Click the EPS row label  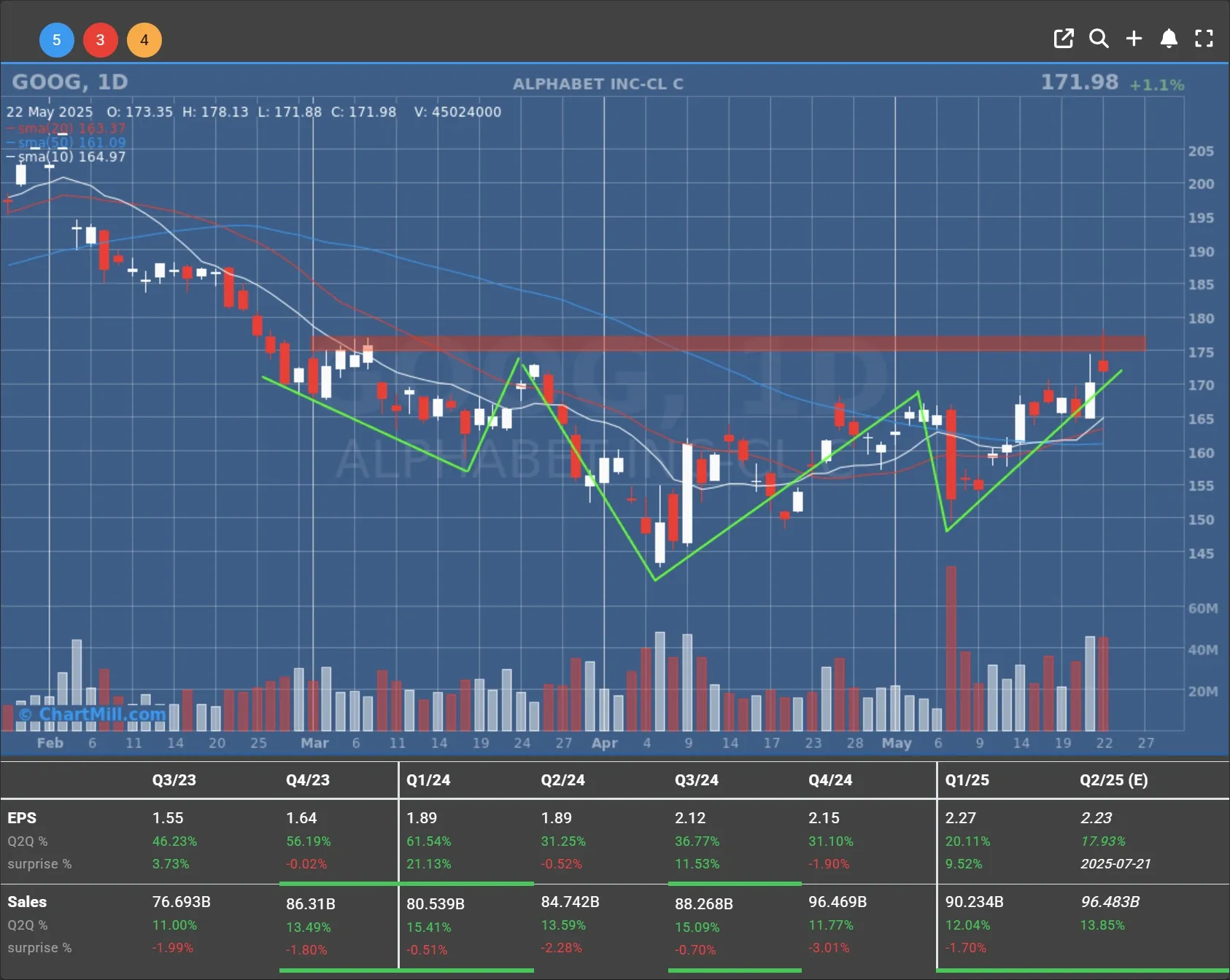[22, 818]
